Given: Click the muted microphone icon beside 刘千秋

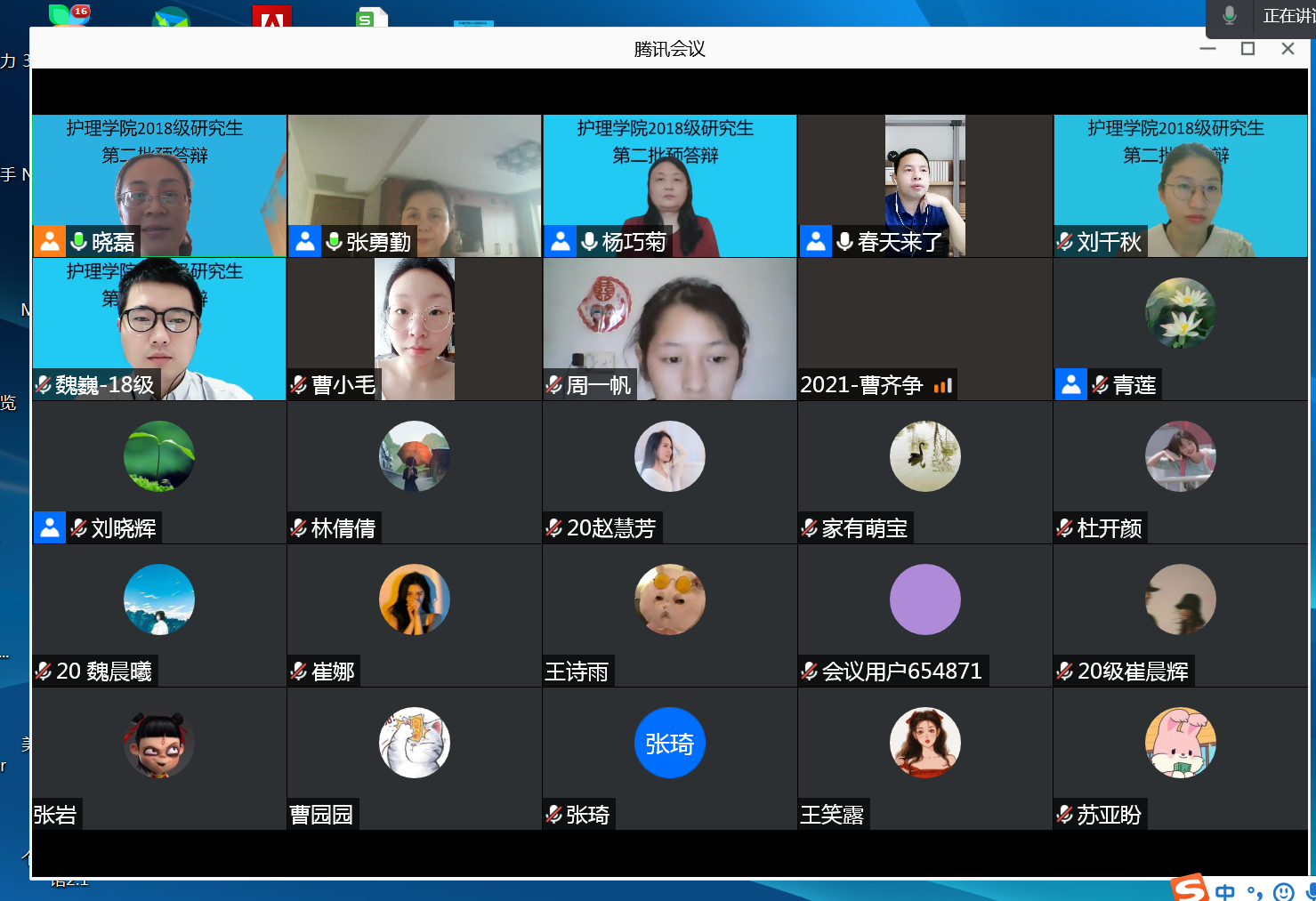Looking at the screenshot, I should click(x=1065, y=241).
